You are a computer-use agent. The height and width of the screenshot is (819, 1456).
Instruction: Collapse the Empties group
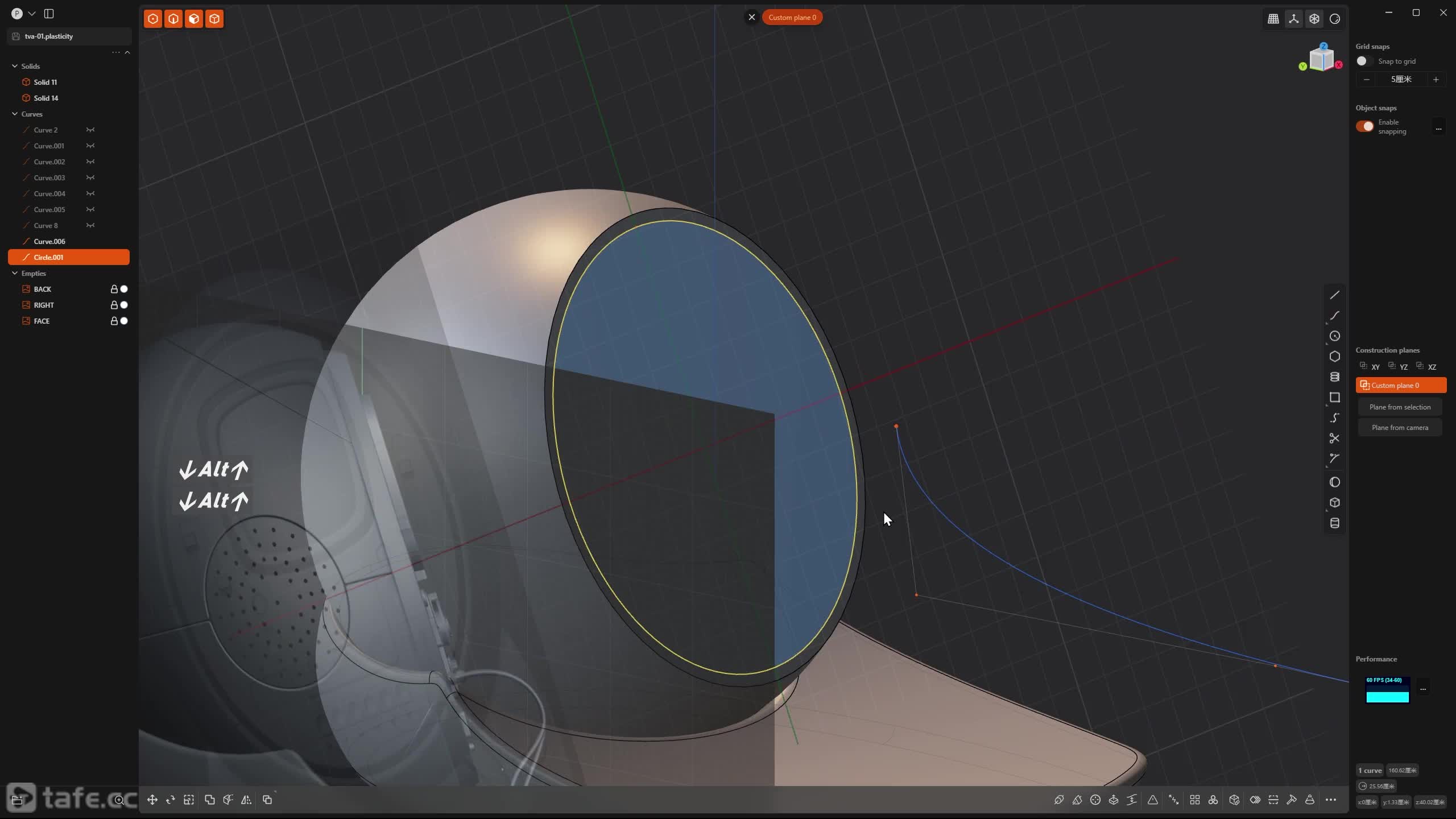click(15, 273)
